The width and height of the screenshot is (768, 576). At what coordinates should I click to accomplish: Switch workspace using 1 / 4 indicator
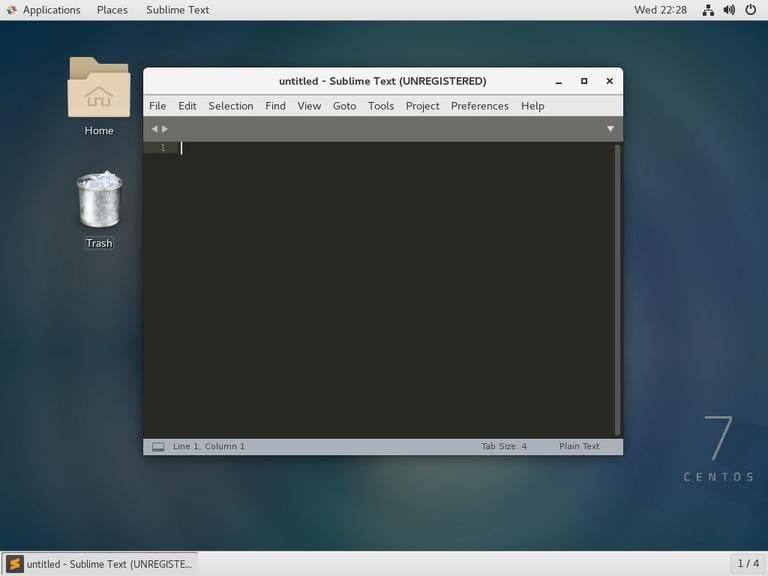747,563
